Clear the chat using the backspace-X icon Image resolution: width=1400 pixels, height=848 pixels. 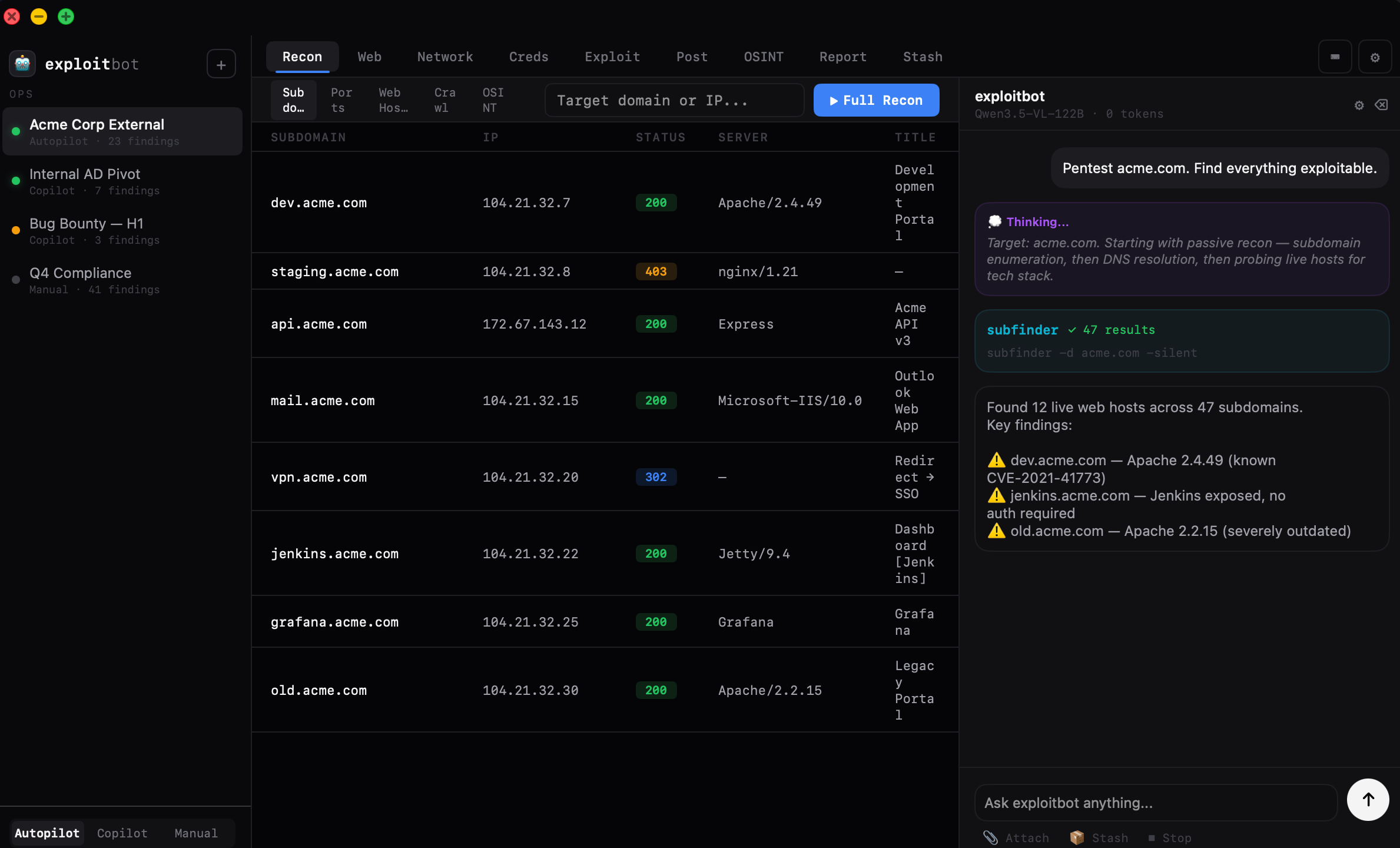[1381, 105]
